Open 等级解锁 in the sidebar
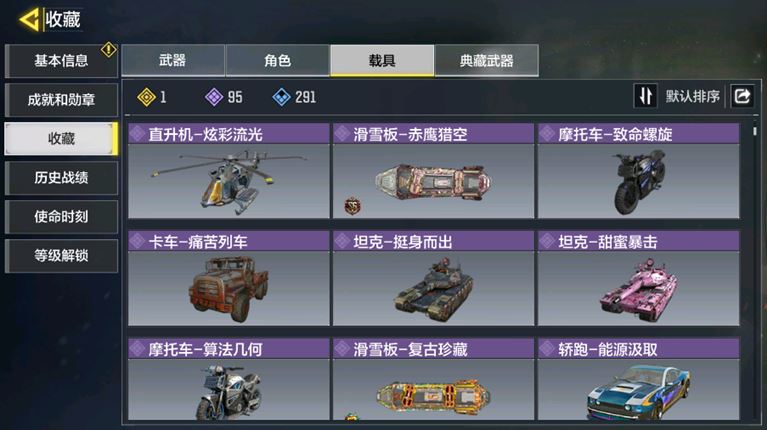Viewport: 767px width, 430px height. 61,255
